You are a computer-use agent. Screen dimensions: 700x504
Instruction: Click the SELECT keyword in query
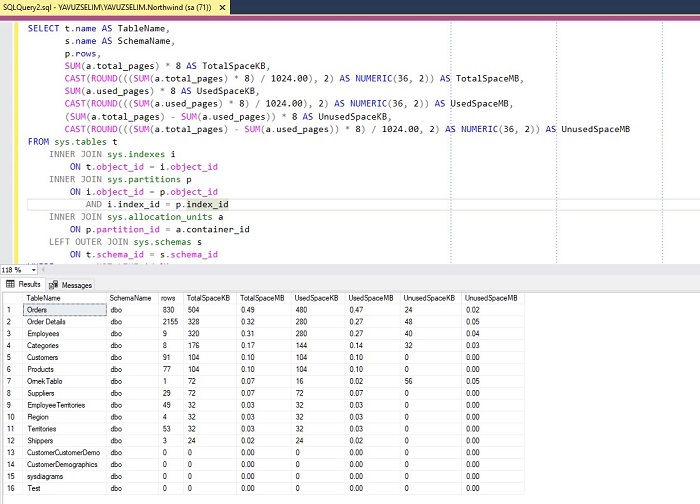(43, 29)
